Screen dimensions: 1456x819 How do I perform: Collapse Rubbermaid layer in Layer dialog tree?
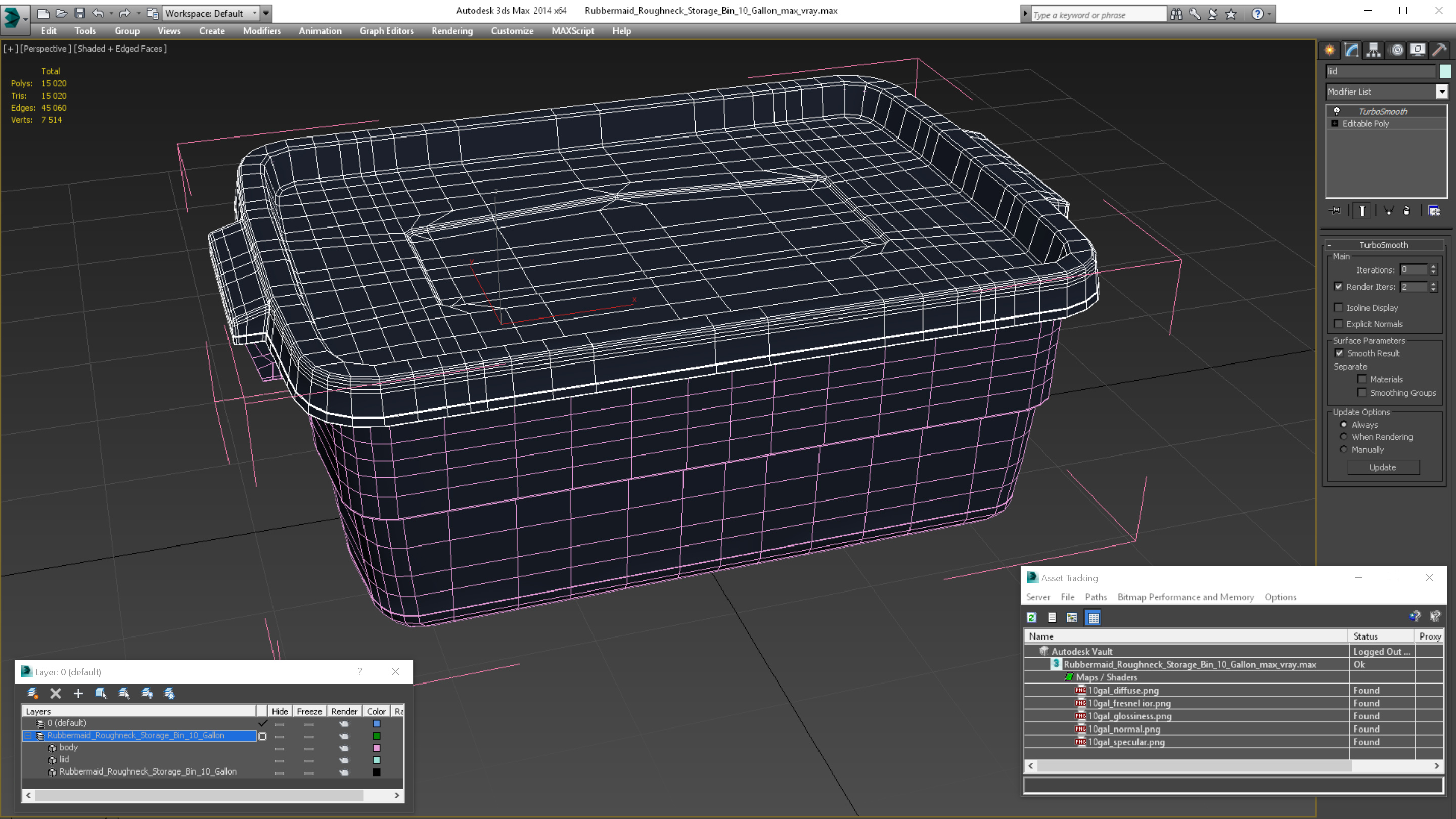28,736
